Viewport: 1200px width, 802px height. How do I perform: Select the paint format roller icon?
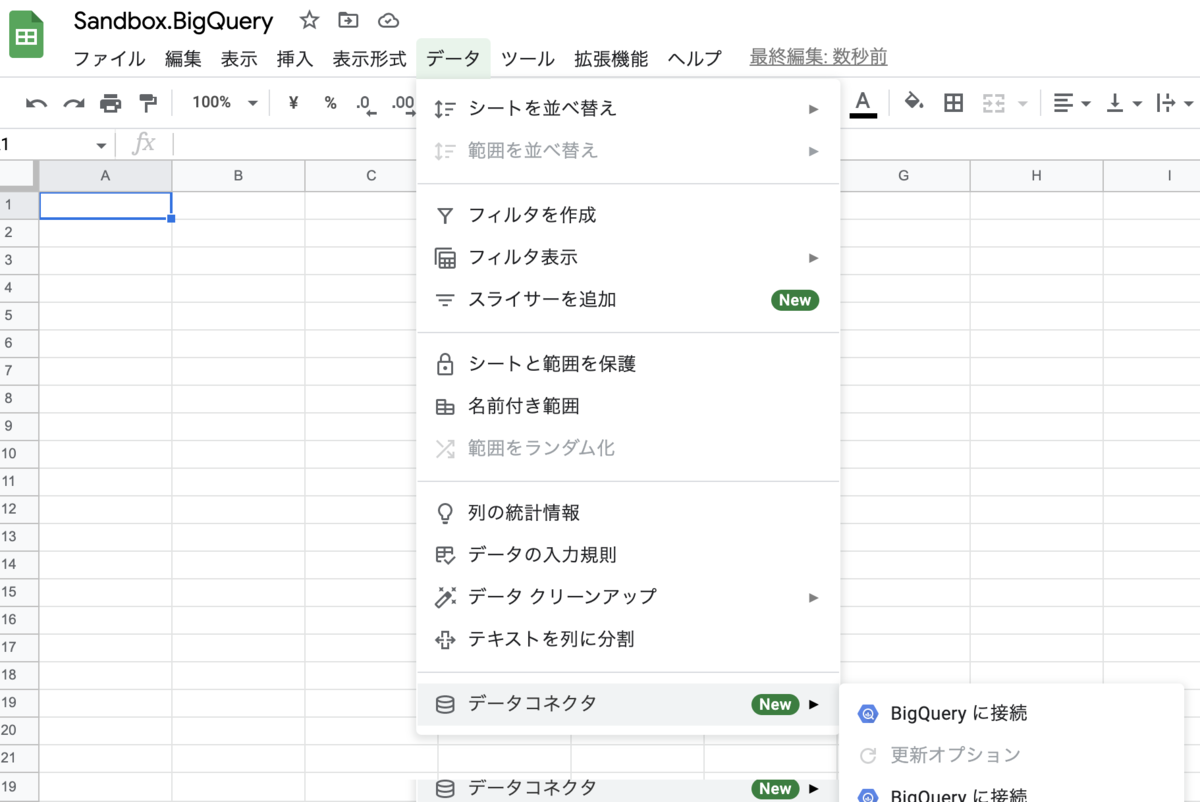148,103
